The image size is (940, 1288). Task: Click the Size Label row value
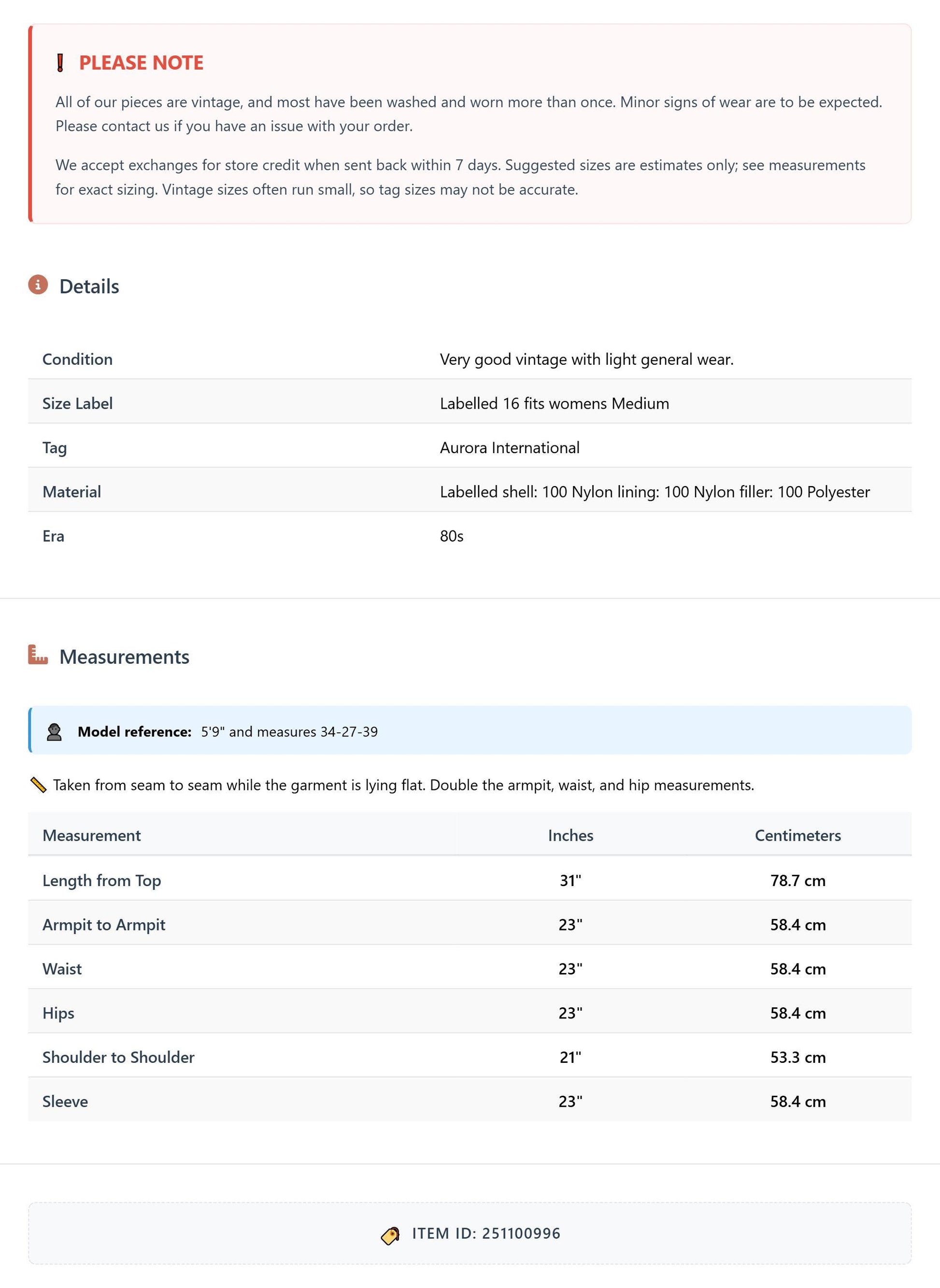554,403
